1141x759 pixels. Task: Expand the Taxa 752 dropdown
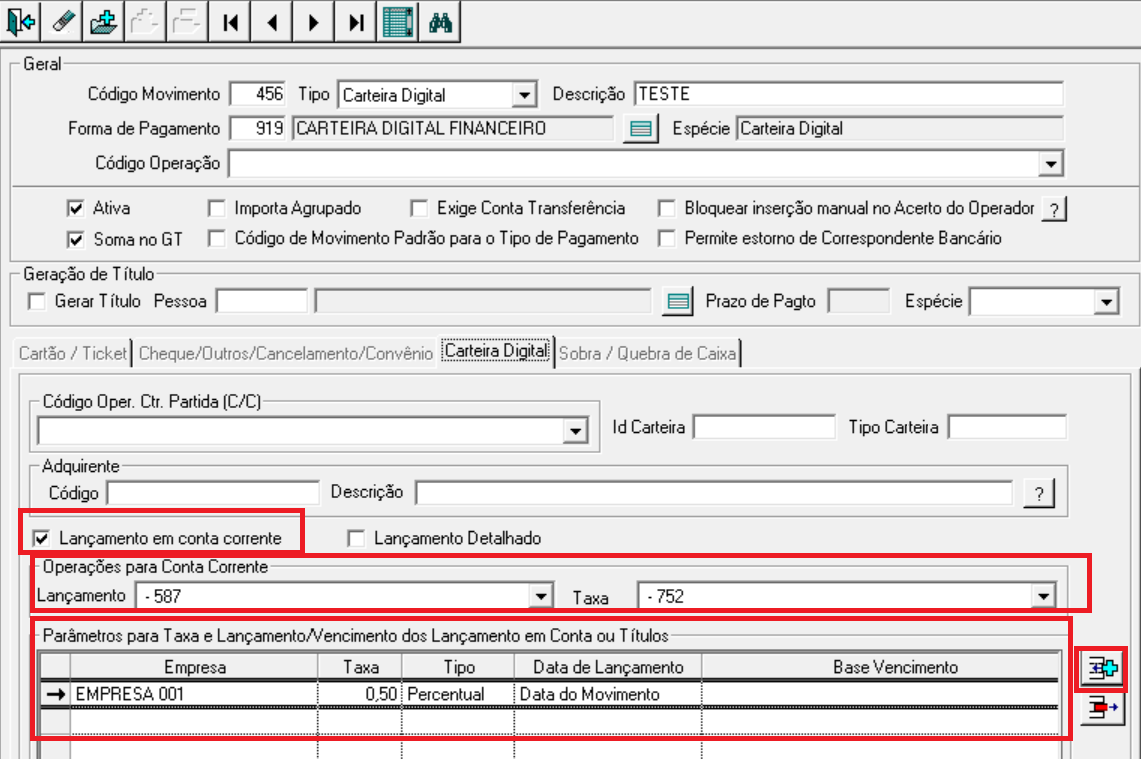click(1043, 597)
